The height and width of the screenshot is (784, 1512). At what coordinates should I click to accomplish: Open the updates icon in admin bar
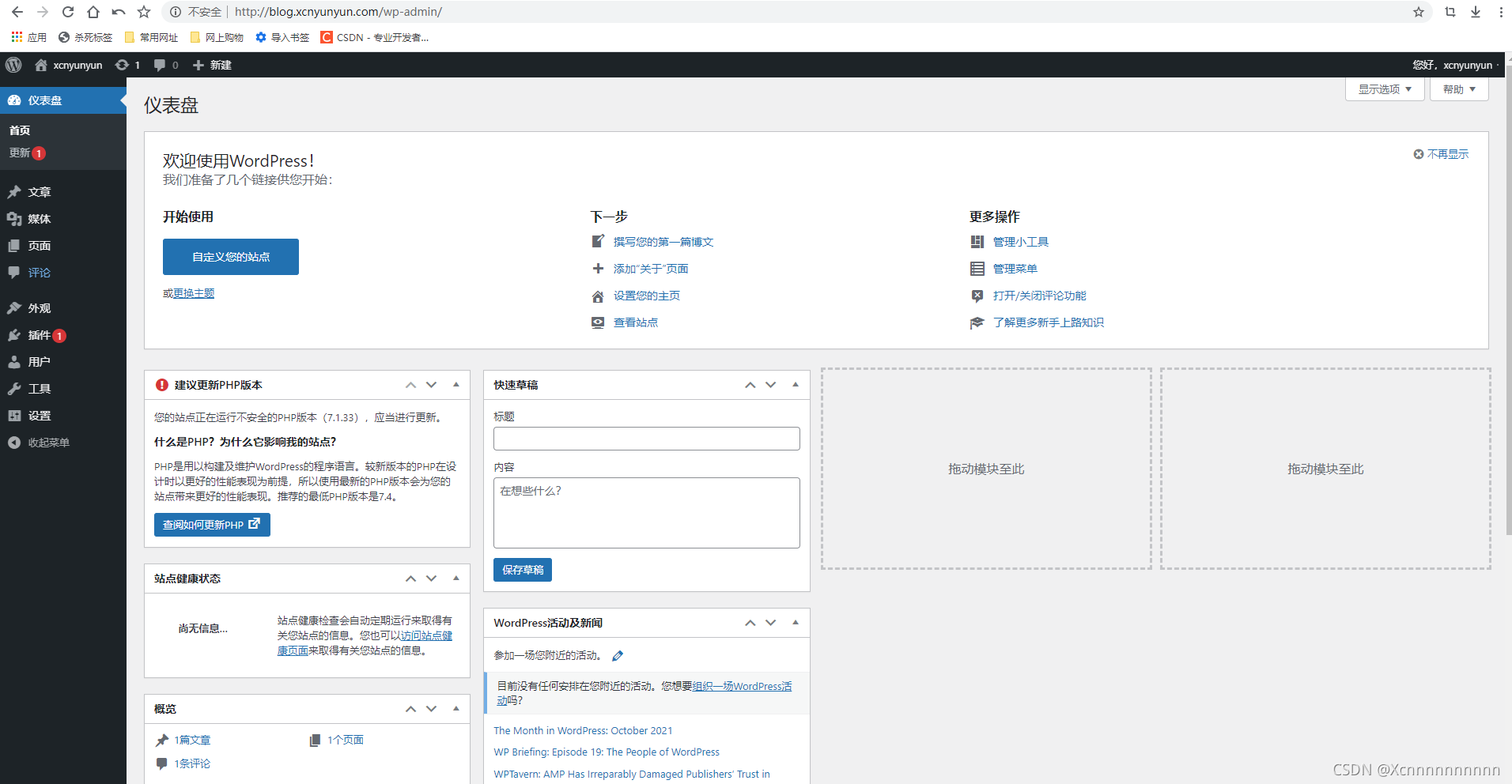[122, 65]
